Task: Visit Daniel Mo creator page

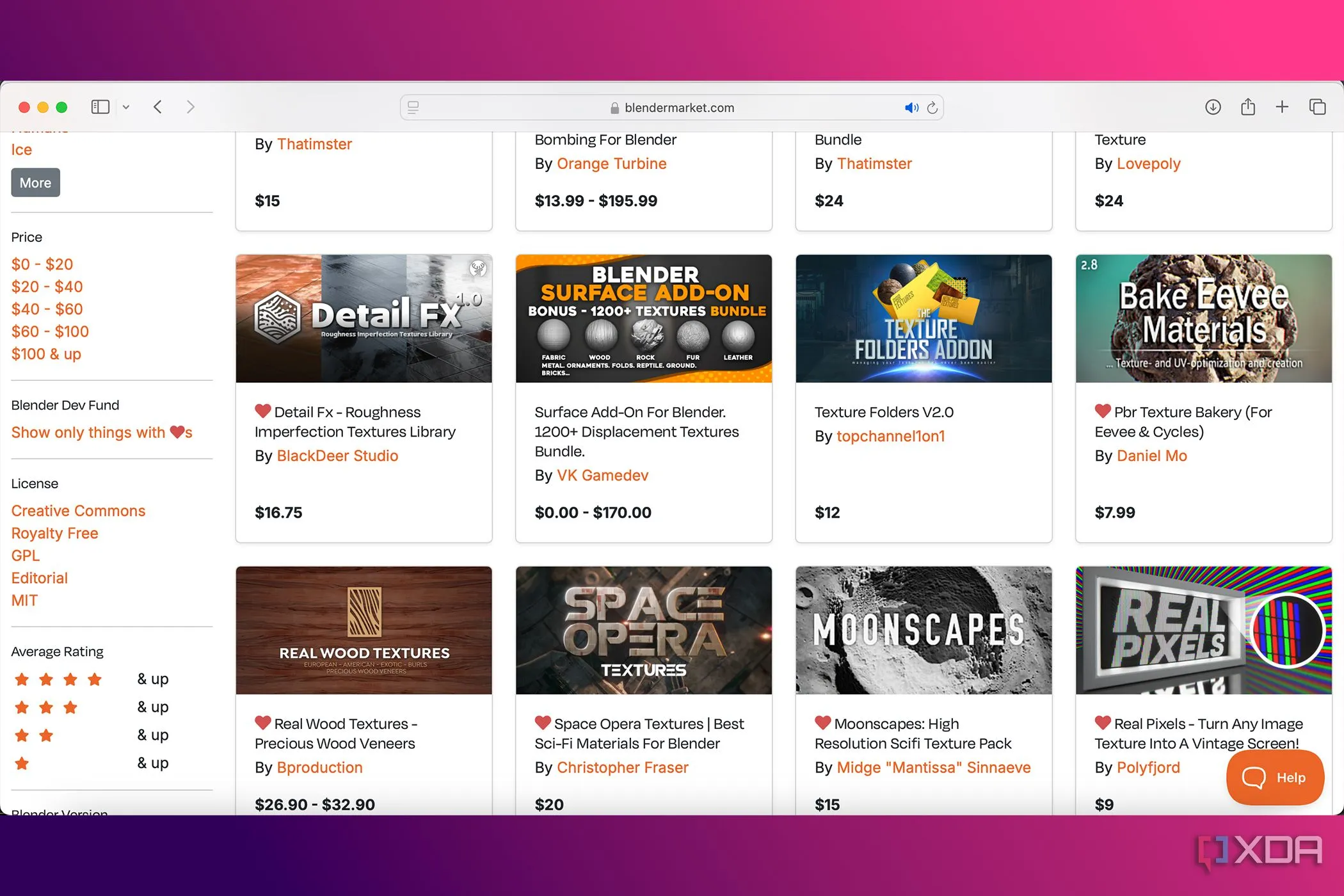Action: (1151, 456)
